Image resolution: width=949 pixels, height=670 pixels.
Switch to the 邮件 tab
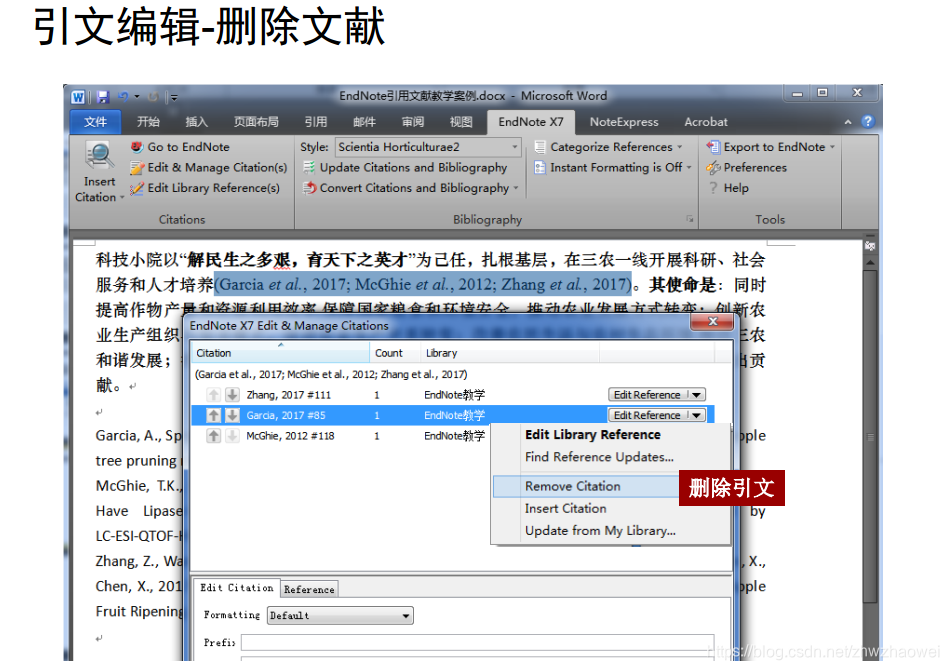coord(364,122)
